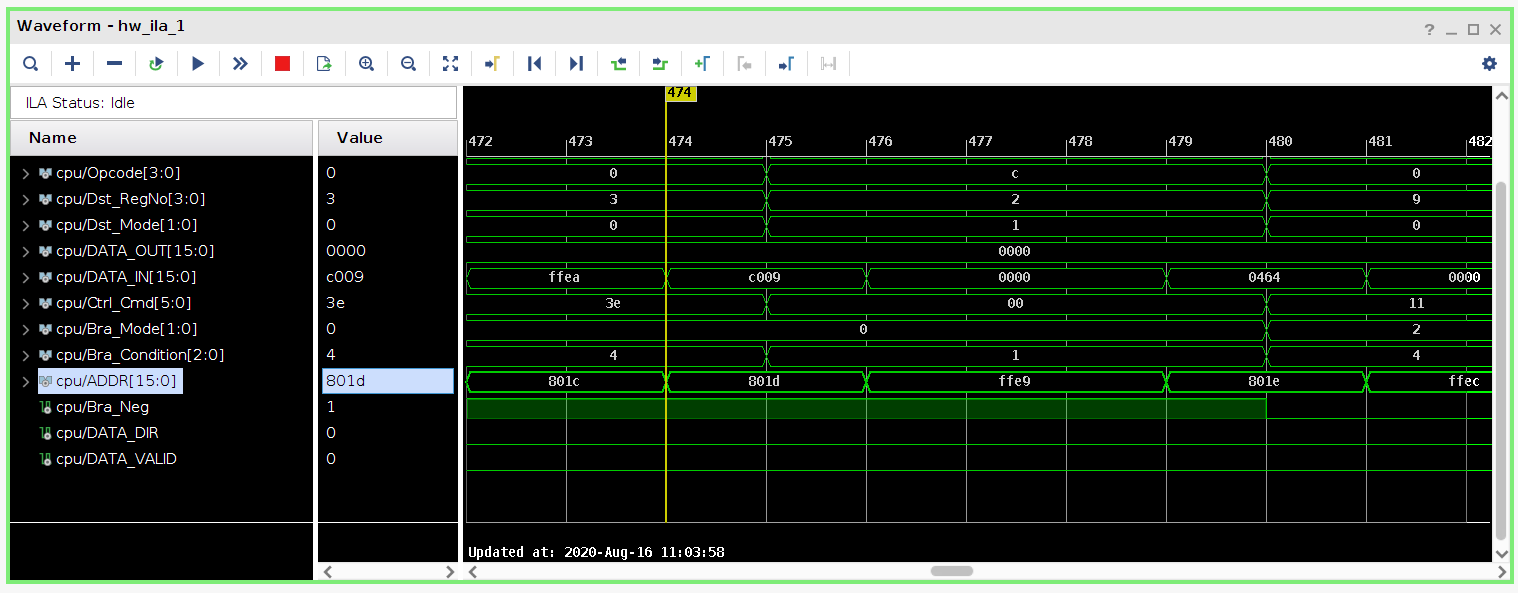Click the yellow 474 cursor flag
Viewport: 1518px width, 593px height.
(680, 93)
